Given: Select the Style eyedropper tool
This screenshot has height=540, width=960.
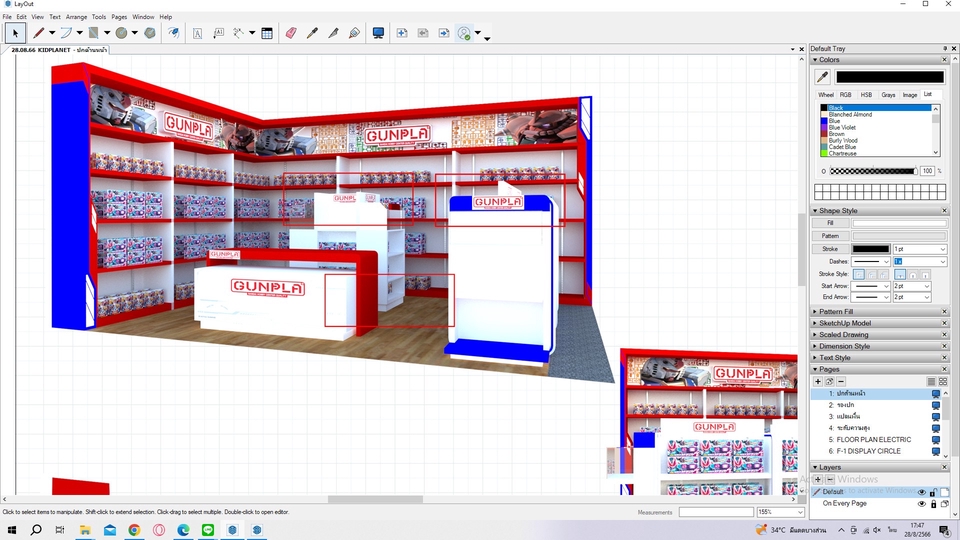Looking at the screenshot, I should [312, 33].
